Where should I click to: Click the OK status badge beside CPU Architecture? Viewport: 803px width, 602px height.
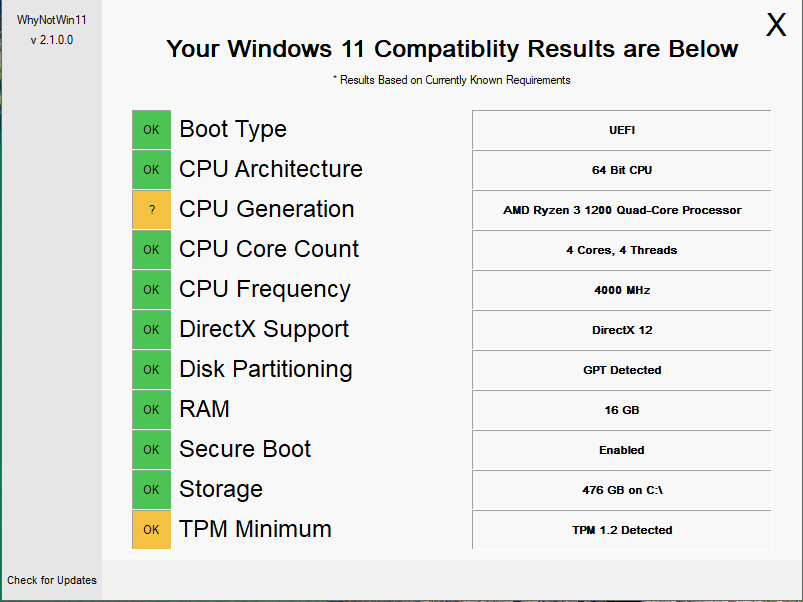(152, 169)
